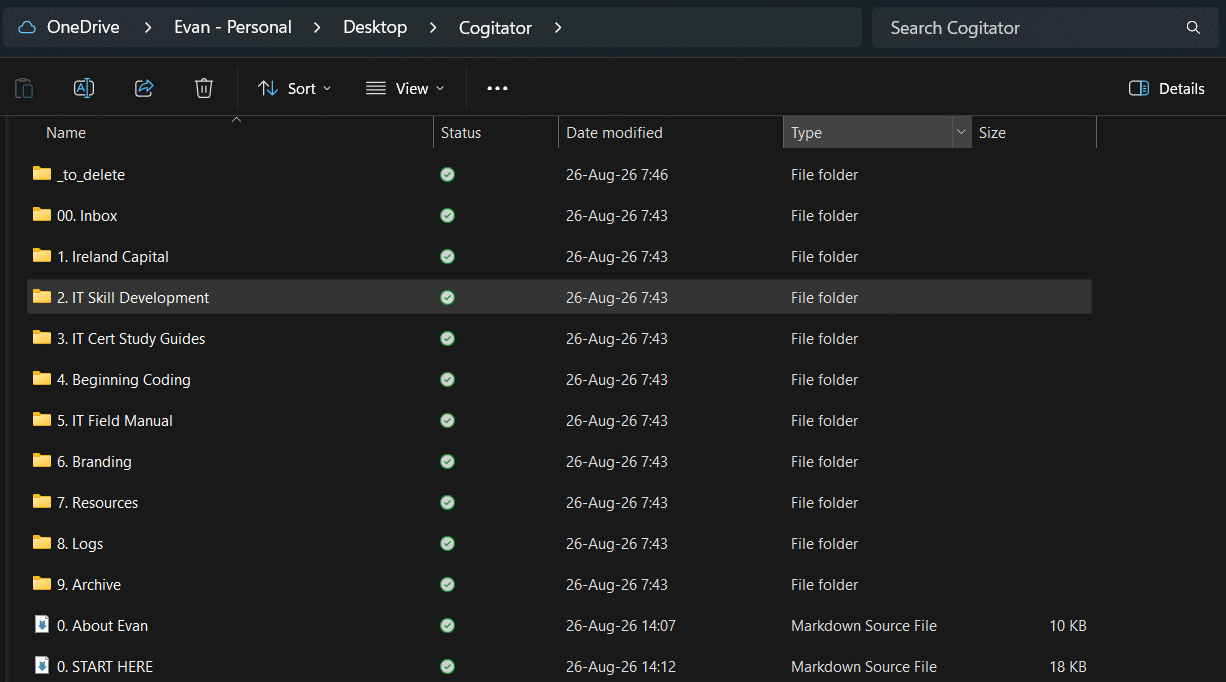Click the search magnifier icon
This screenshot has height=682, width=1226.
pos(1193,28)
